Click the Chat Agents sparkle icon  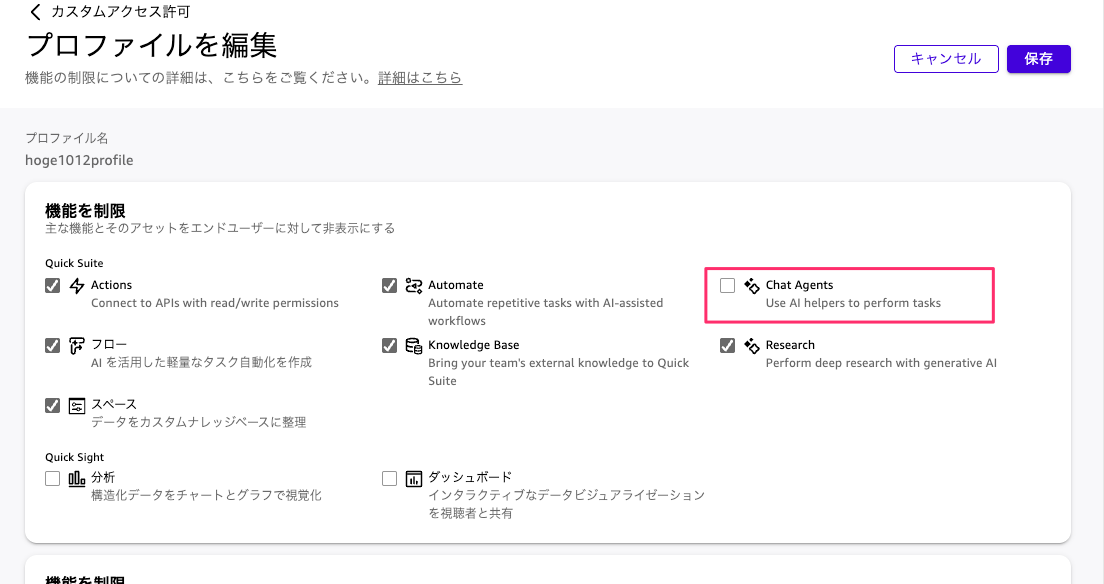coord(752,286)
